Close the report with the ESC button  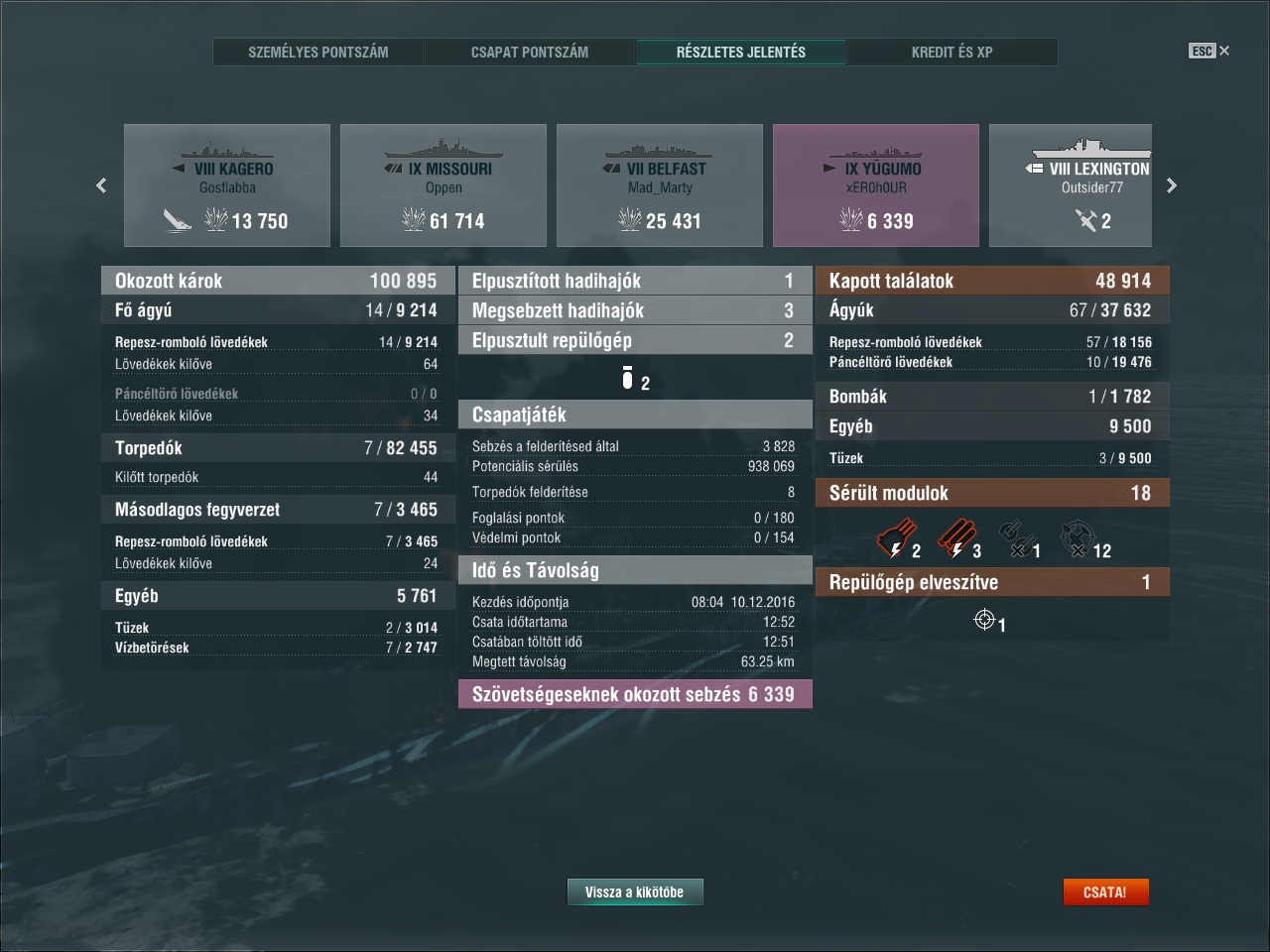[x=1208, y=51]
